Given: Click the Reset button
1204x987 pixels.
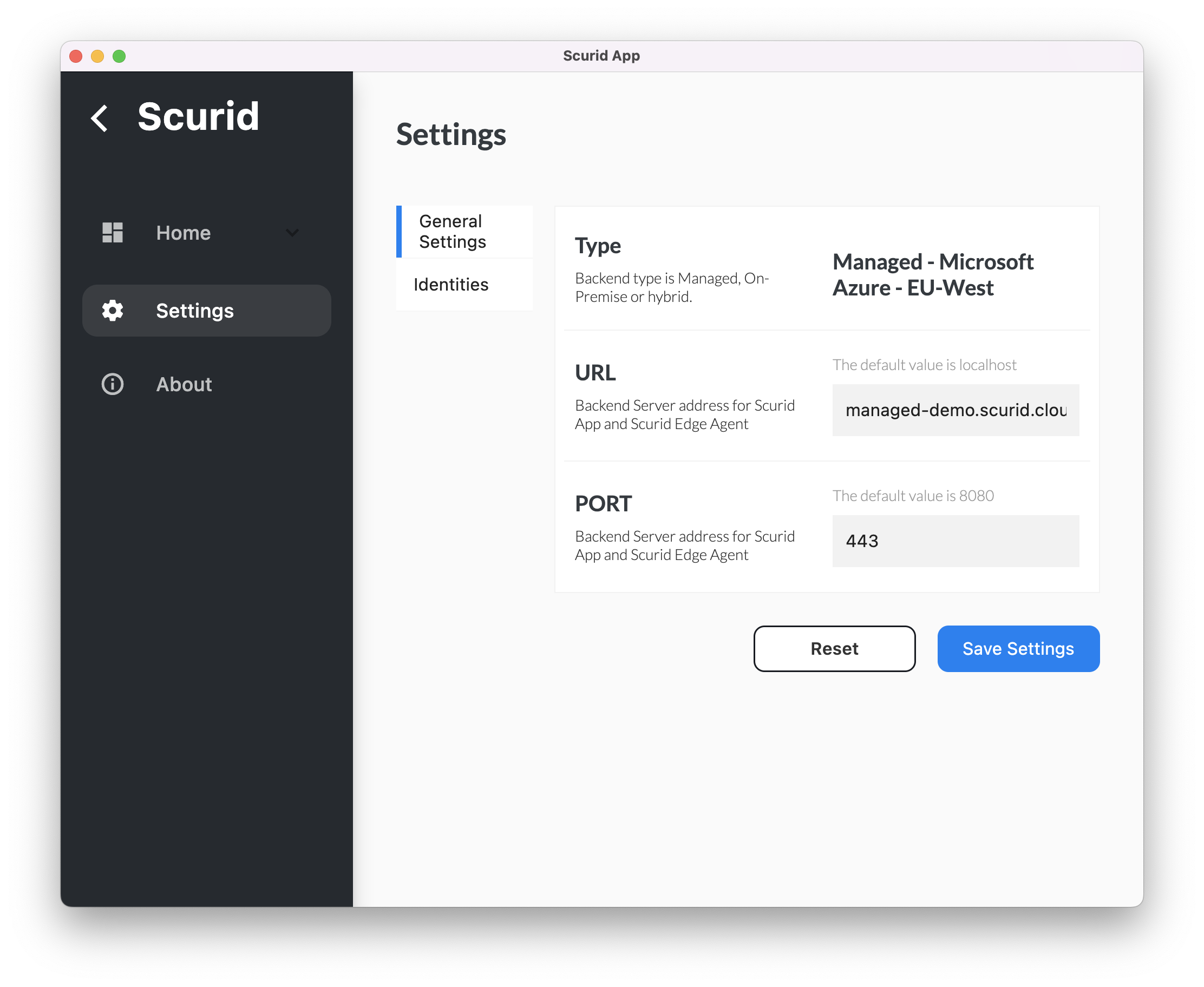Looking at the screenshot, I should point(834,648).
